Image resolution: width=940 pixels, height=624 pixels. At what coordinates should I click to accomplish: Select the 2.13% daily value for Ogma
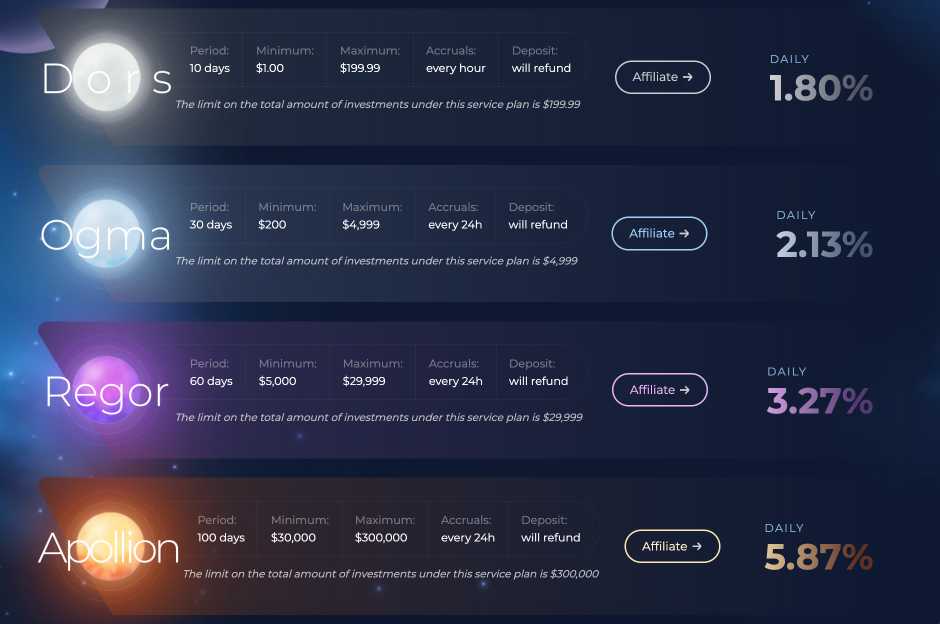tap(824, 244)
